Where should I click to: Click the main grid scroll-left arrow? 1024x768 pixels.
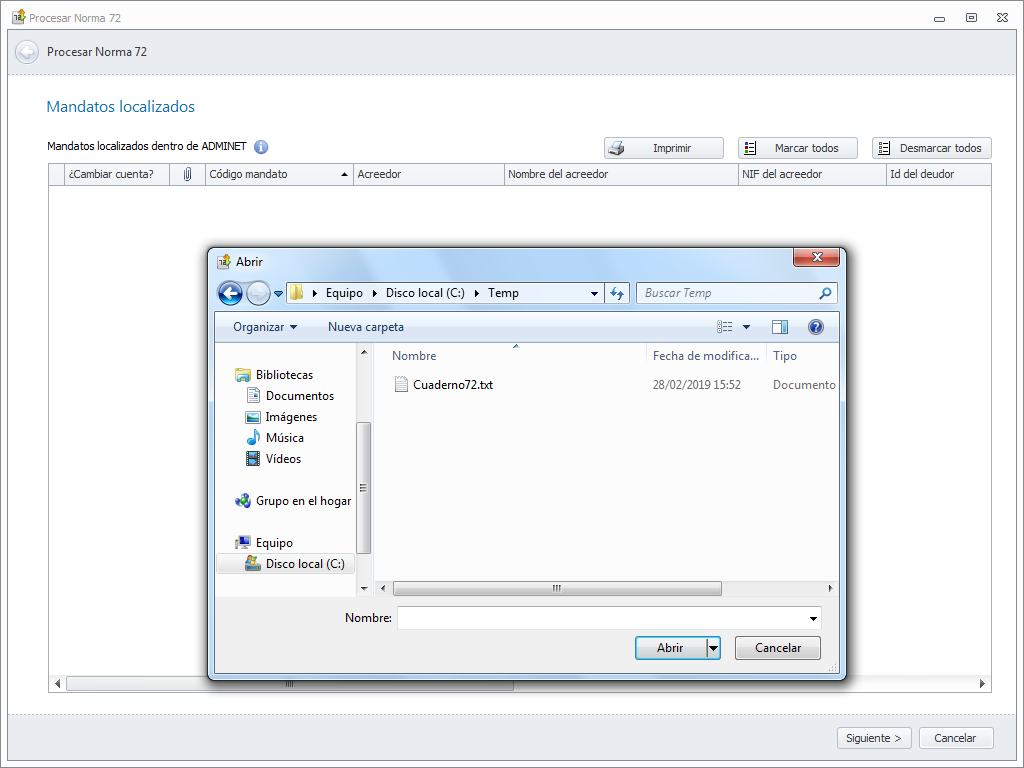point(57,684)
